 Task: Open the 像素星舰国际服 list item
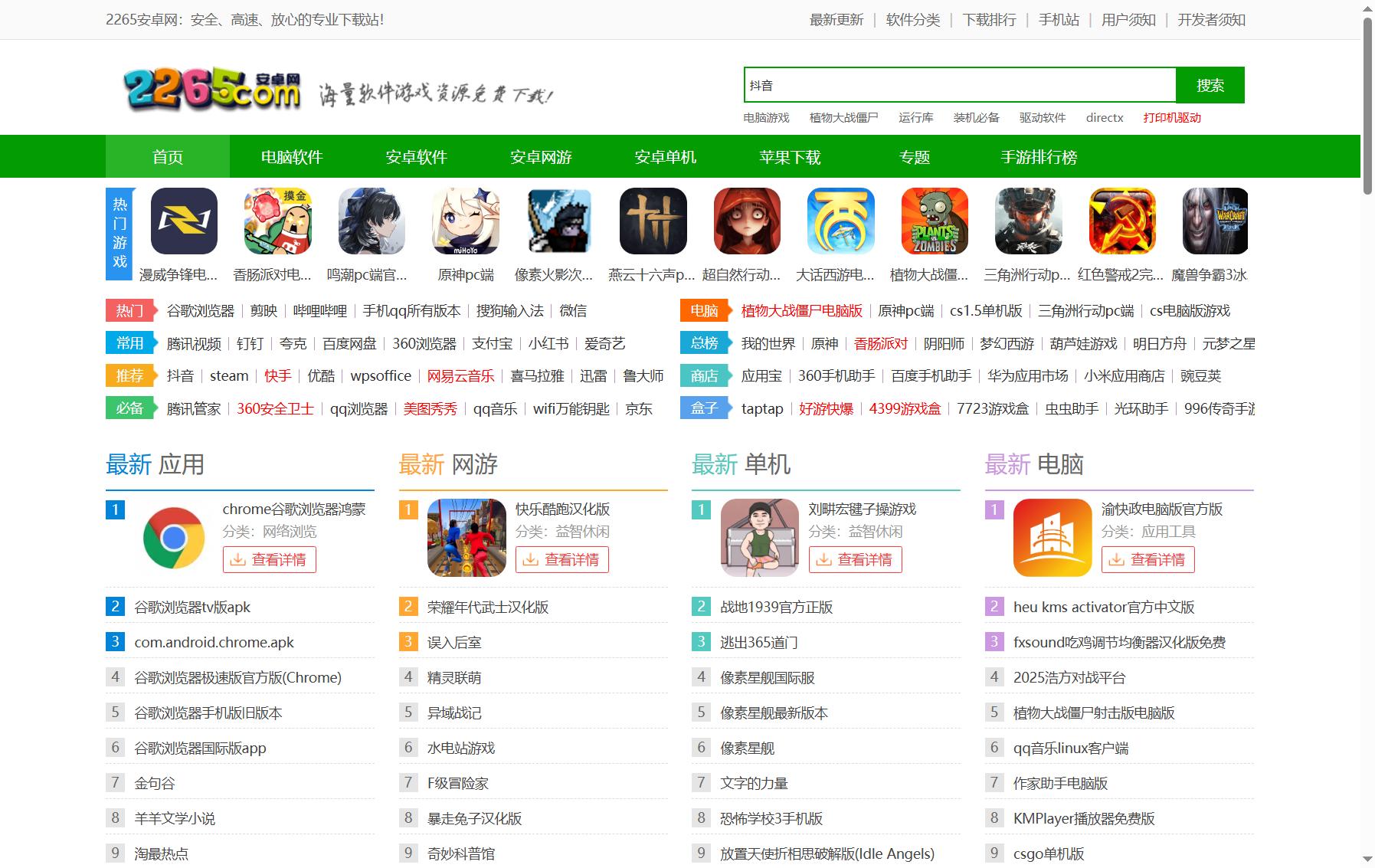(768, 678)
